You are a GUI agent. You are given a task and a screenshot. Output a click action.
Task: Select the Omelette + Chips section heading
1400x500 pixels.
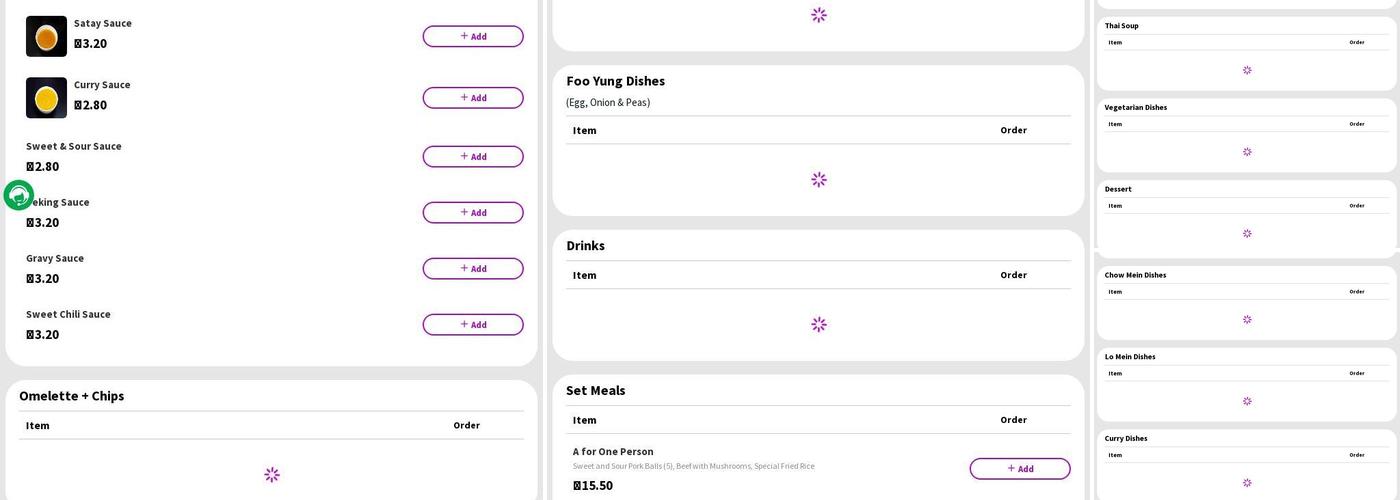click(x=72, y=396)
